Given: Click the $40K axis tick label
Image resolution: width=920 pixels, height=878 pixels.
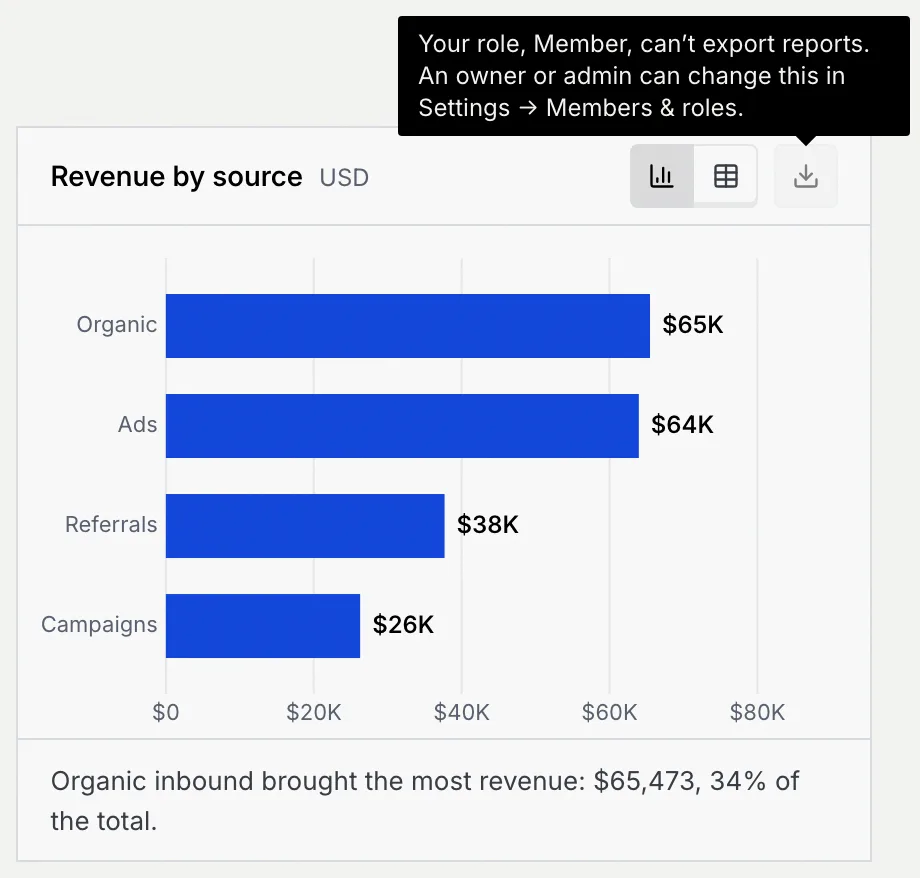Looking at the screenshot, I should click(461, 712).
